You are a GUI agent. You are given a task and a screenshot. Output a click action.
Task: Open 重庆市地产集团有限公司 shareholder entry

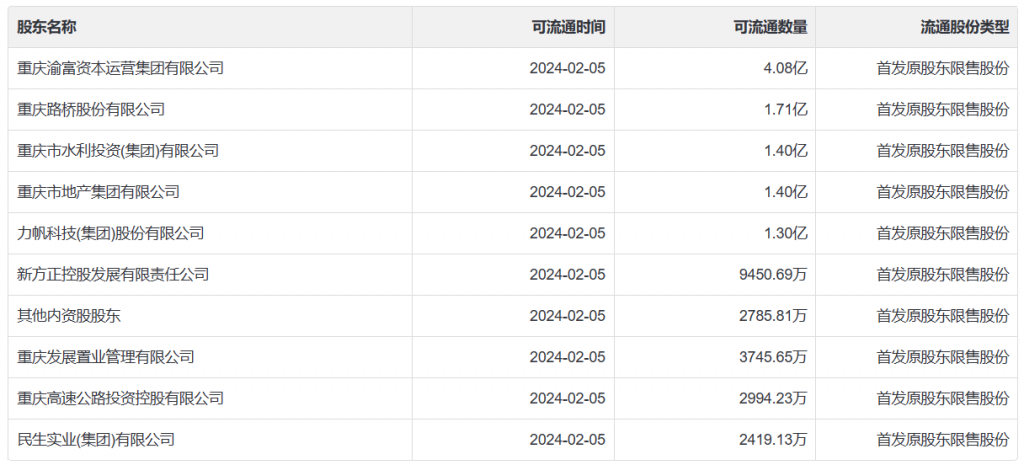(x=98, y=192)
